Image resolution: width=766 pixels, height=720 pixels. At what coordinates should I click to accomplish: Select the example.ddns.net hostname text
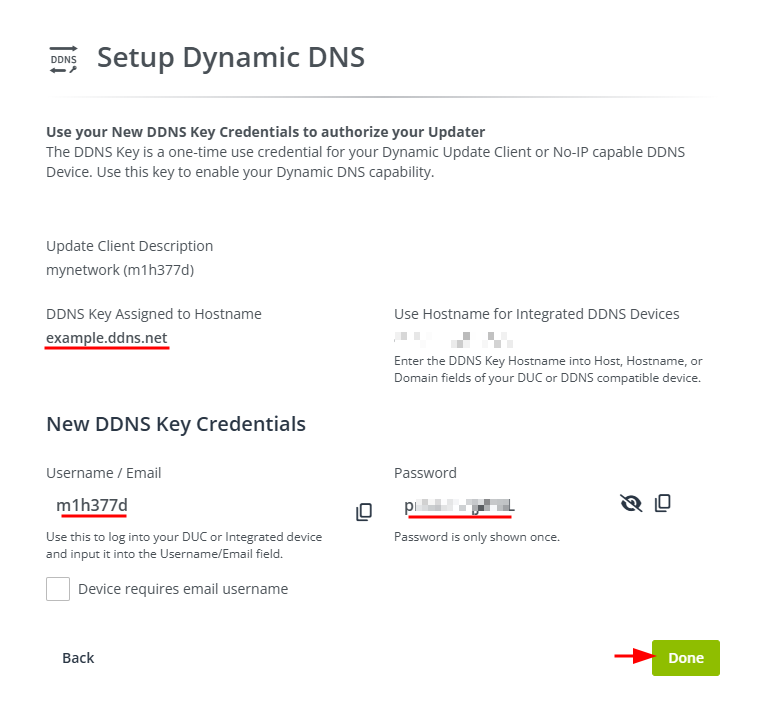click(x=107, y=337)
